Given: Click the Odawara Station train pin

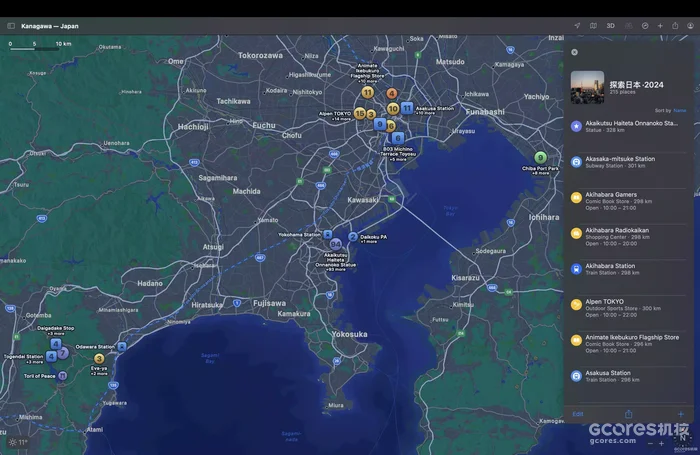Looking at the screenshot, I should [122, 346].
